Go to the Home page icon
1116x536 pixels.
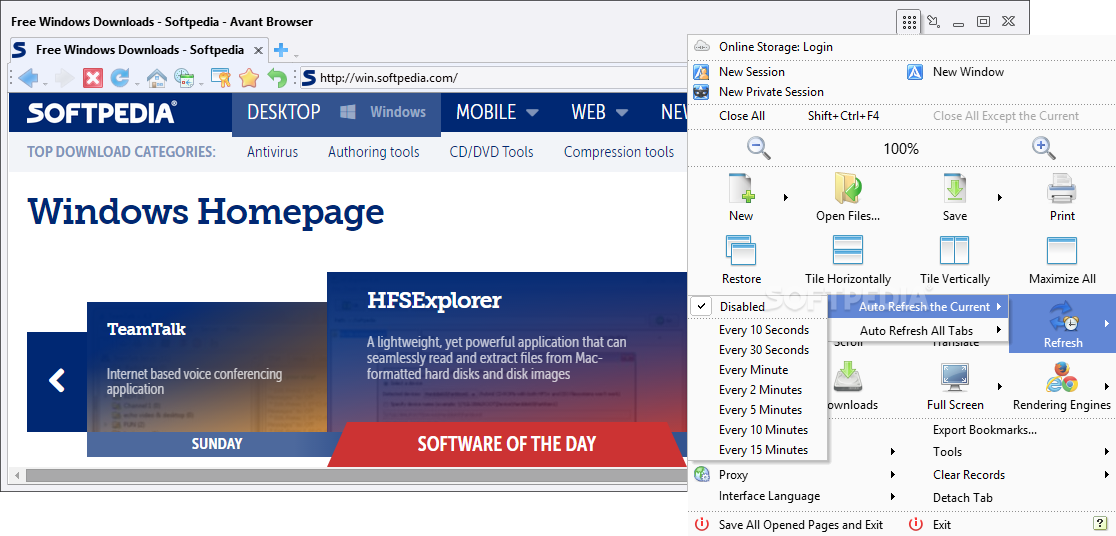point(157,78)
